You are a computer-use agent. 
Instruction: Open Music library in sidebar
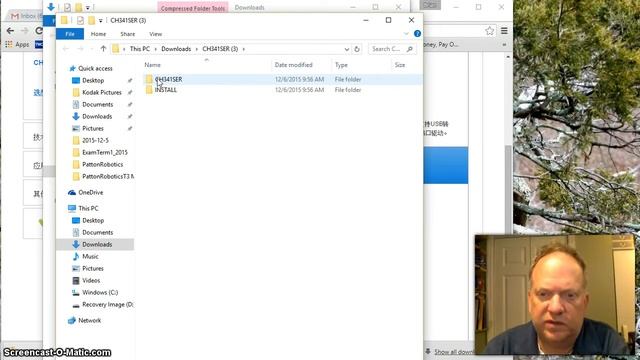click(90, 256)
